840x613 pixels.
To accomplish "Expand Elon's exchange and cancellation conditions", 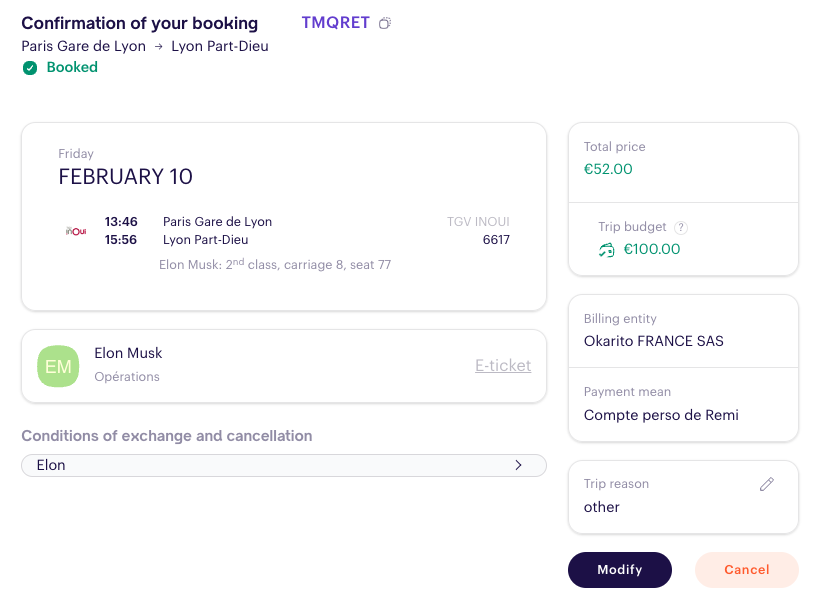I will coord(284,465).
